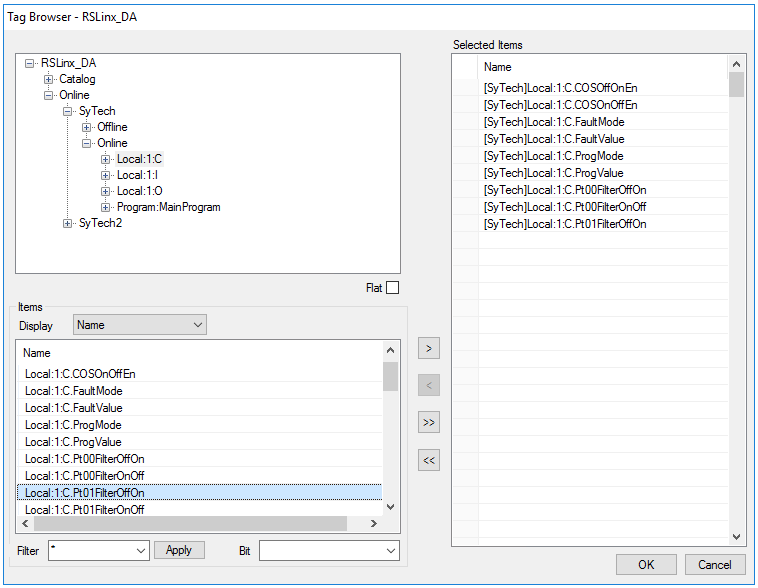Add all items with double right arrow
The width and height of the screenshot is (758, 588).
(429, 423)
